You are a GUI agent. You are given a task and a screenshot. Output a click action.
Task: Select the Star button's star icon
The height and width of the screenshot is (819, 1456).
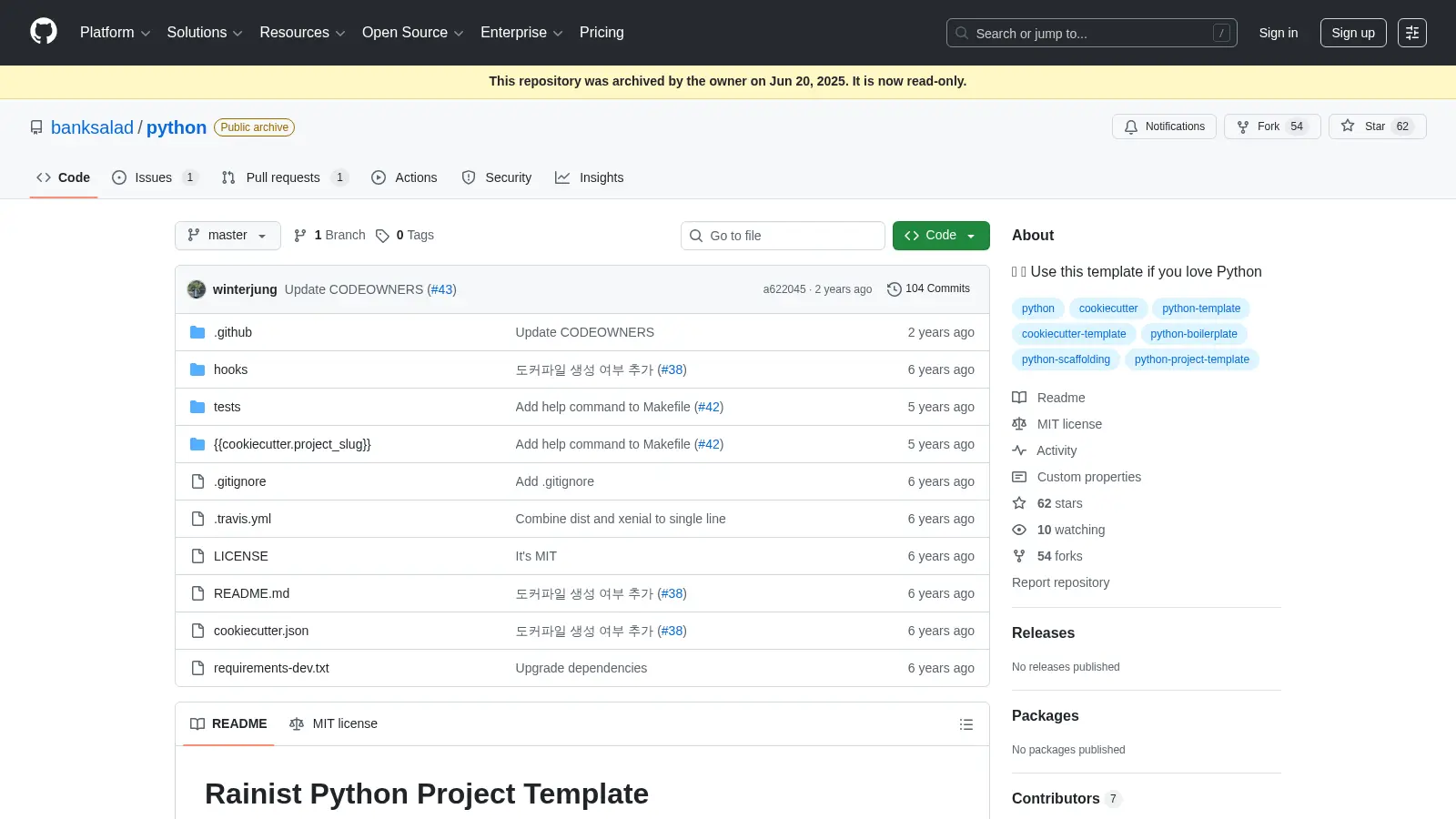[1348, 126]
